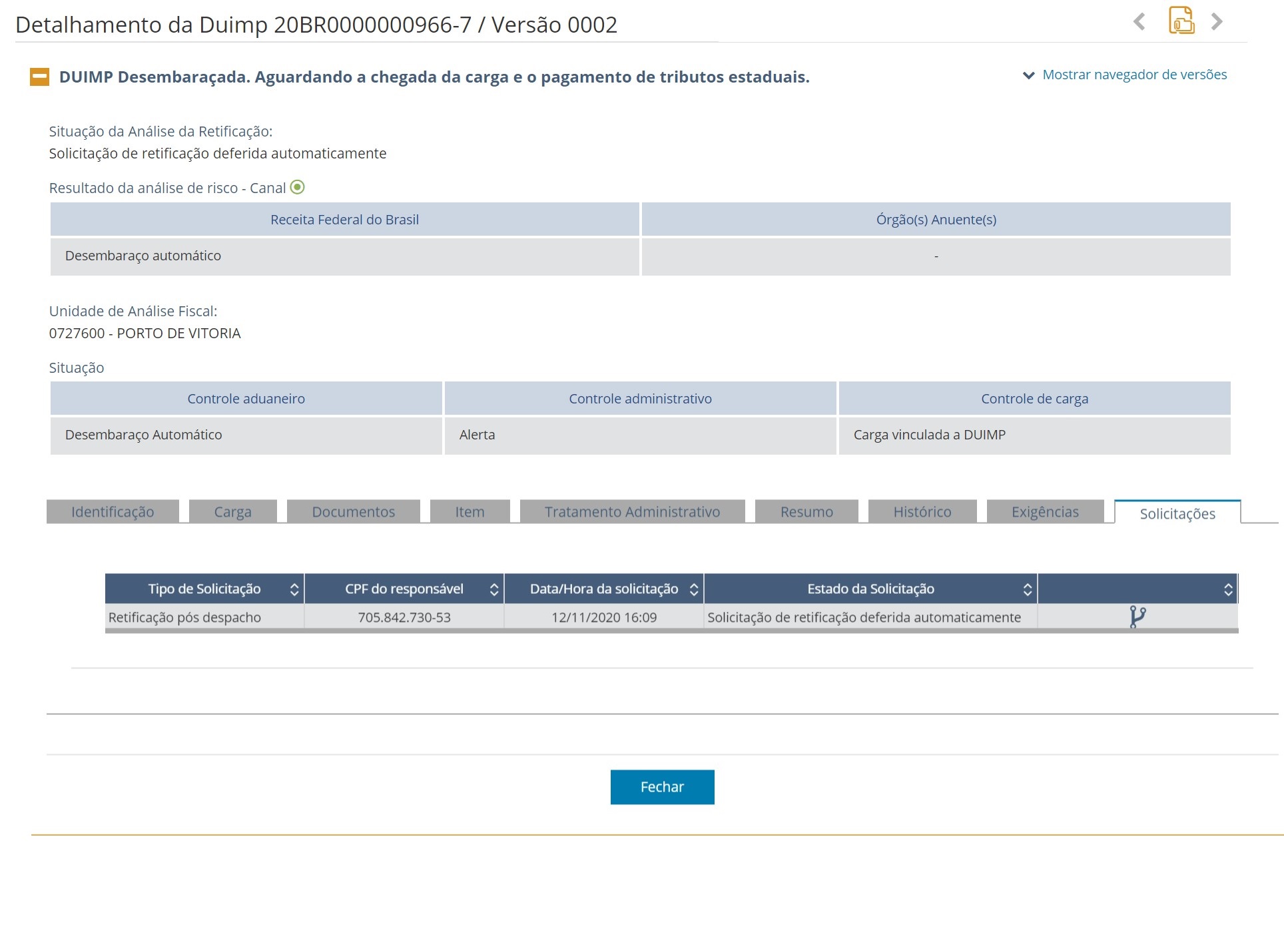The height and width of the screenshot is (952, 1284).
Task: Sort the last unnamed table column
Action: click(1227, 589)
